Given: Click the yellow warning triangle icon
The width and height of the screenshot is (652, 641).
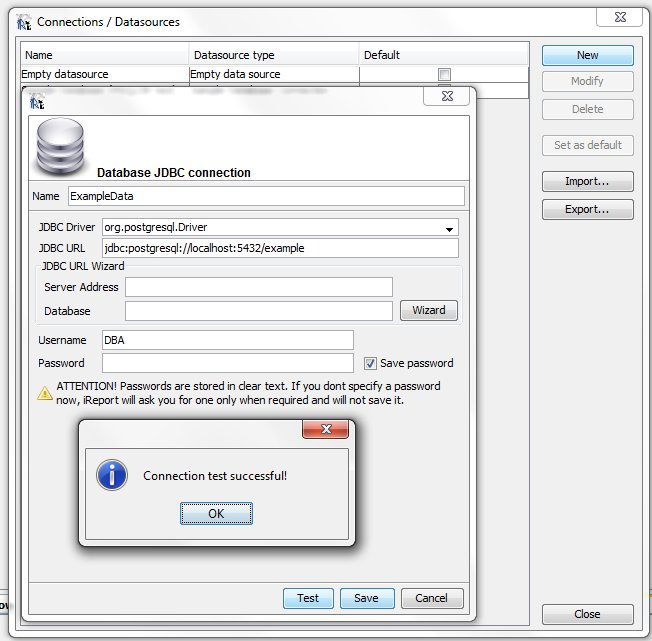Looking at the screenshot, I should [x=44, y=393].
